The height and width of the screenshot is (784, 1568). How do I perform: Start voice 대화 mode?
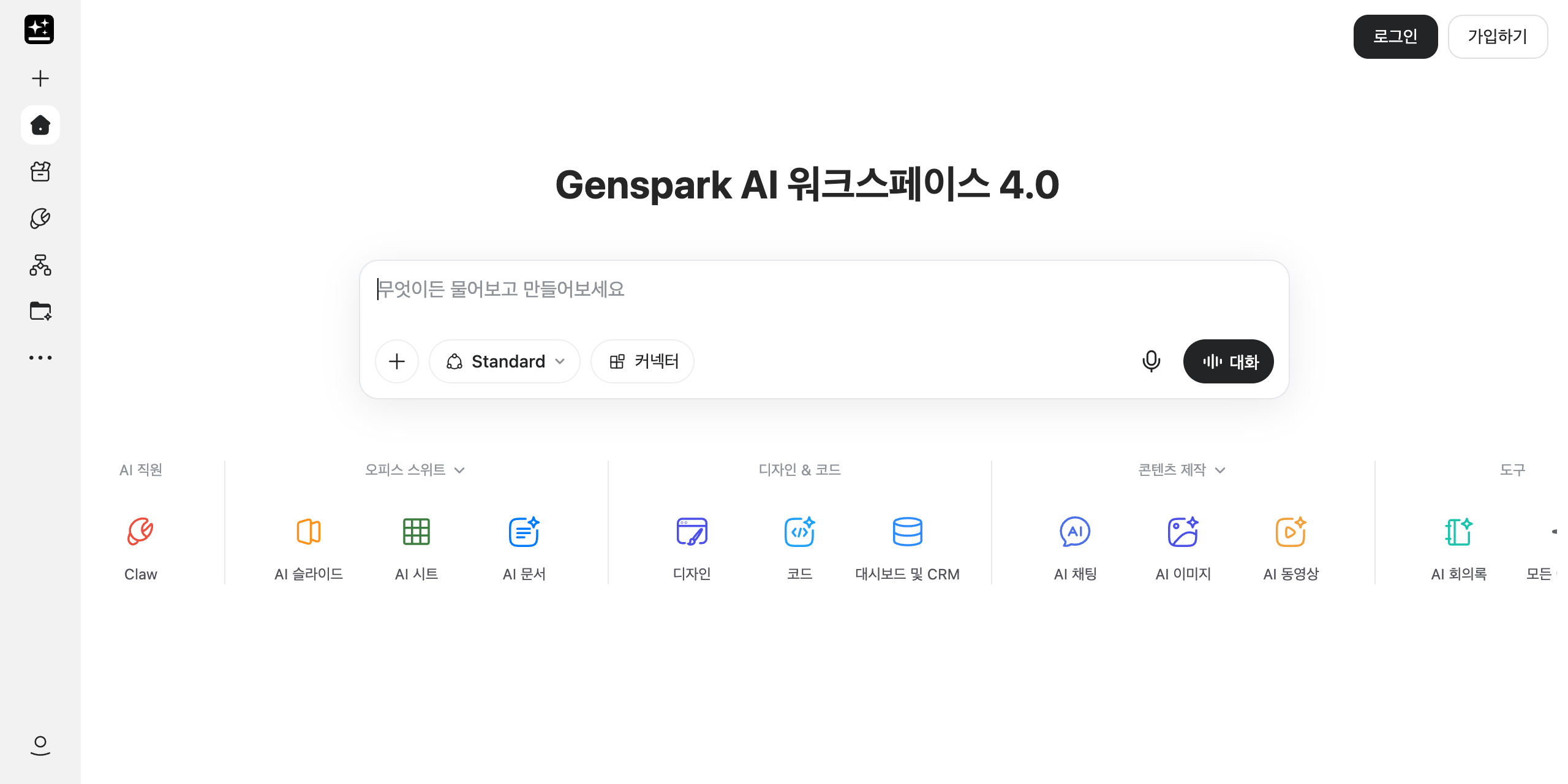click(1229, 361)
